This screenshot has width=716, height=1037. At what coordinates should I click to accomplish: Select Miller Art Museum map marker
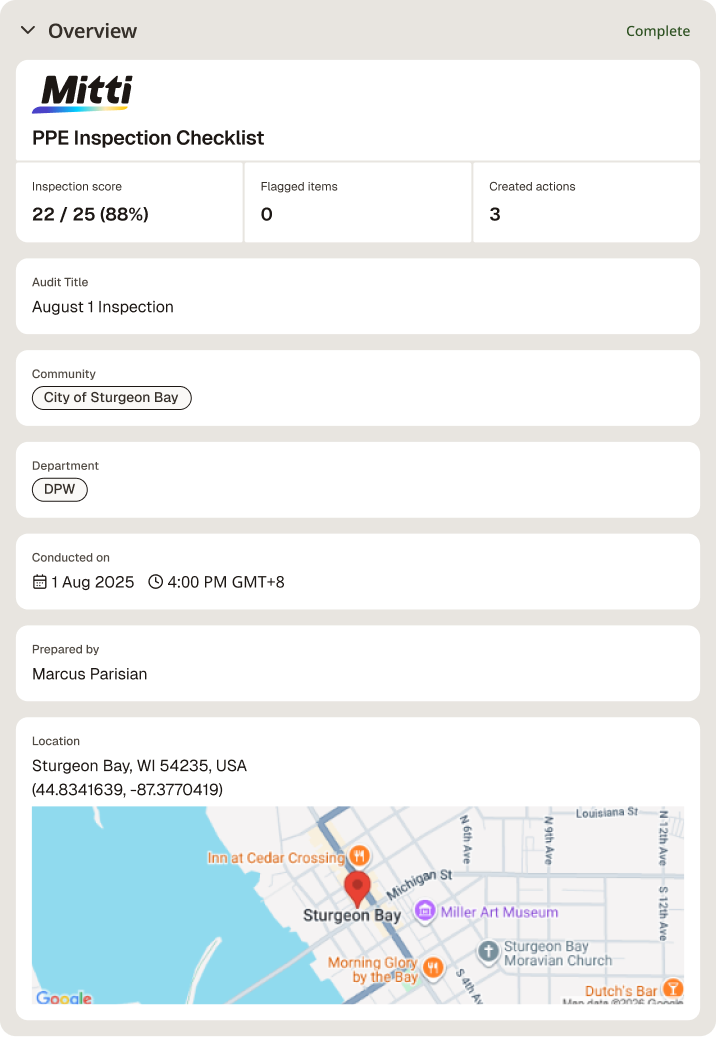click(x=425, y=911)
